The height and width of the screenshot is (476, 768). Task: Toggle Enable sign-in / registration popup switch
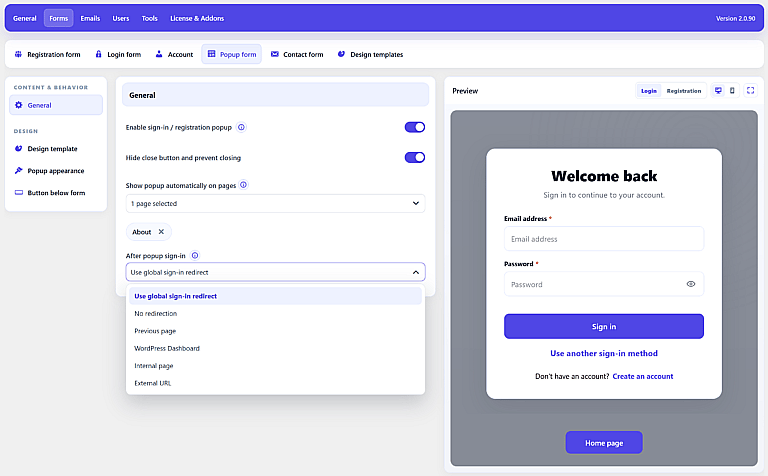(415, 127)
